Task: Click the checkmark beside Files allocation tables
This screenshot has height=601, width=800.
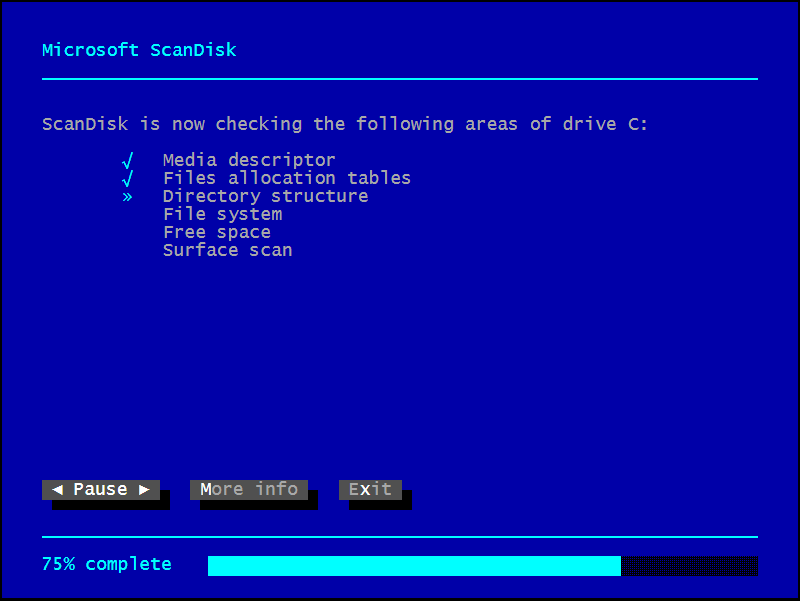Action: pos(128,179)
